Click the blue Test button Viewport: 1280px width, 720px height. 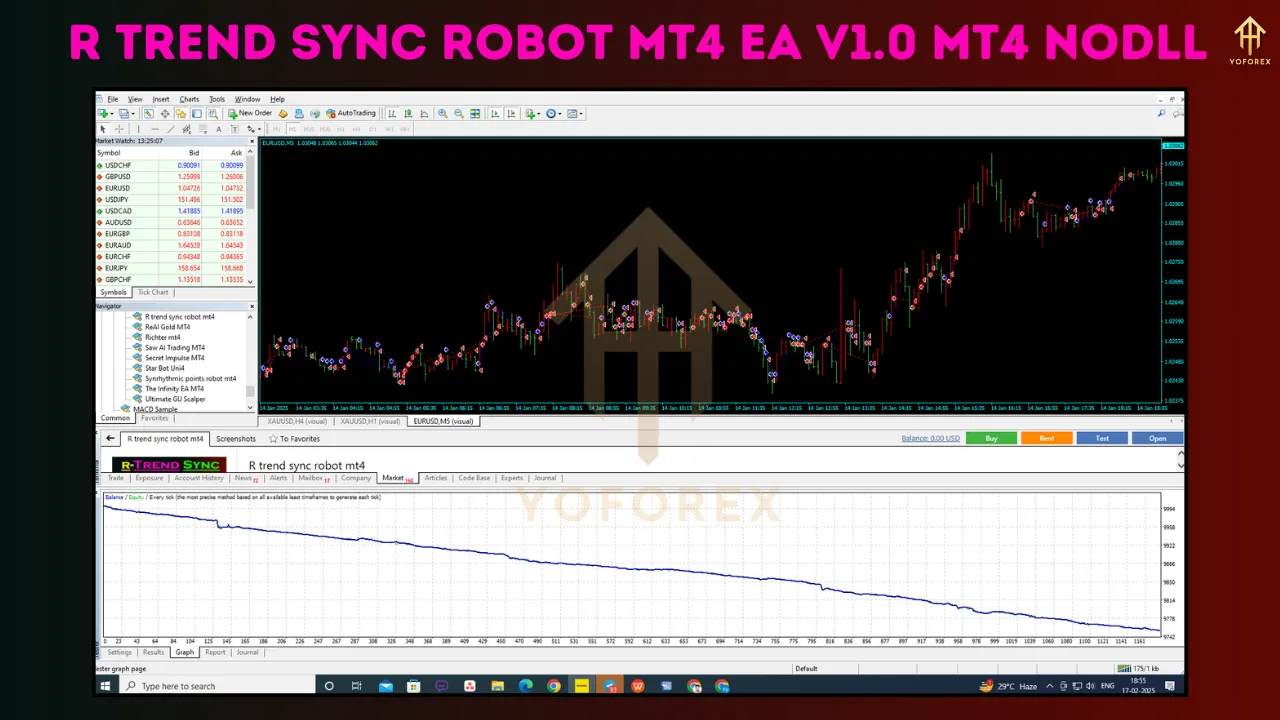coord(1102,438)
